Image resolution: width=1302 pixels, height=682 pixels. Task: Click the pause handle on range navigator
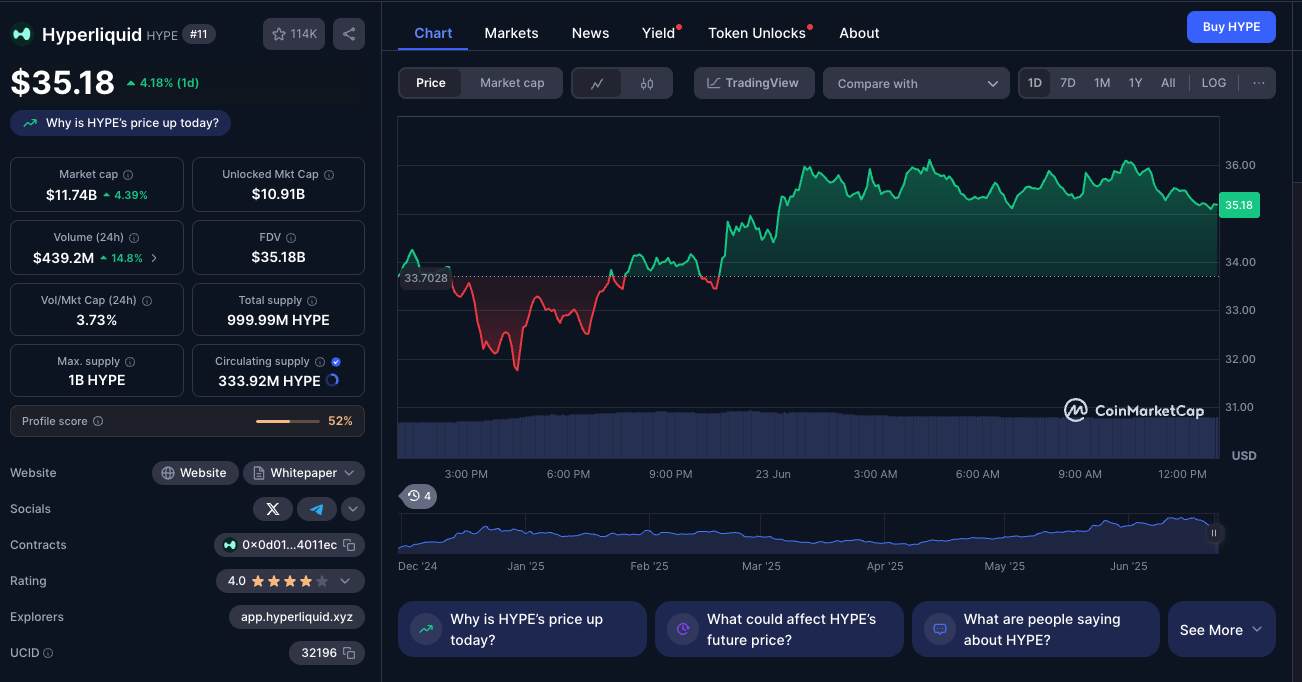click(x=1214, y=533)
